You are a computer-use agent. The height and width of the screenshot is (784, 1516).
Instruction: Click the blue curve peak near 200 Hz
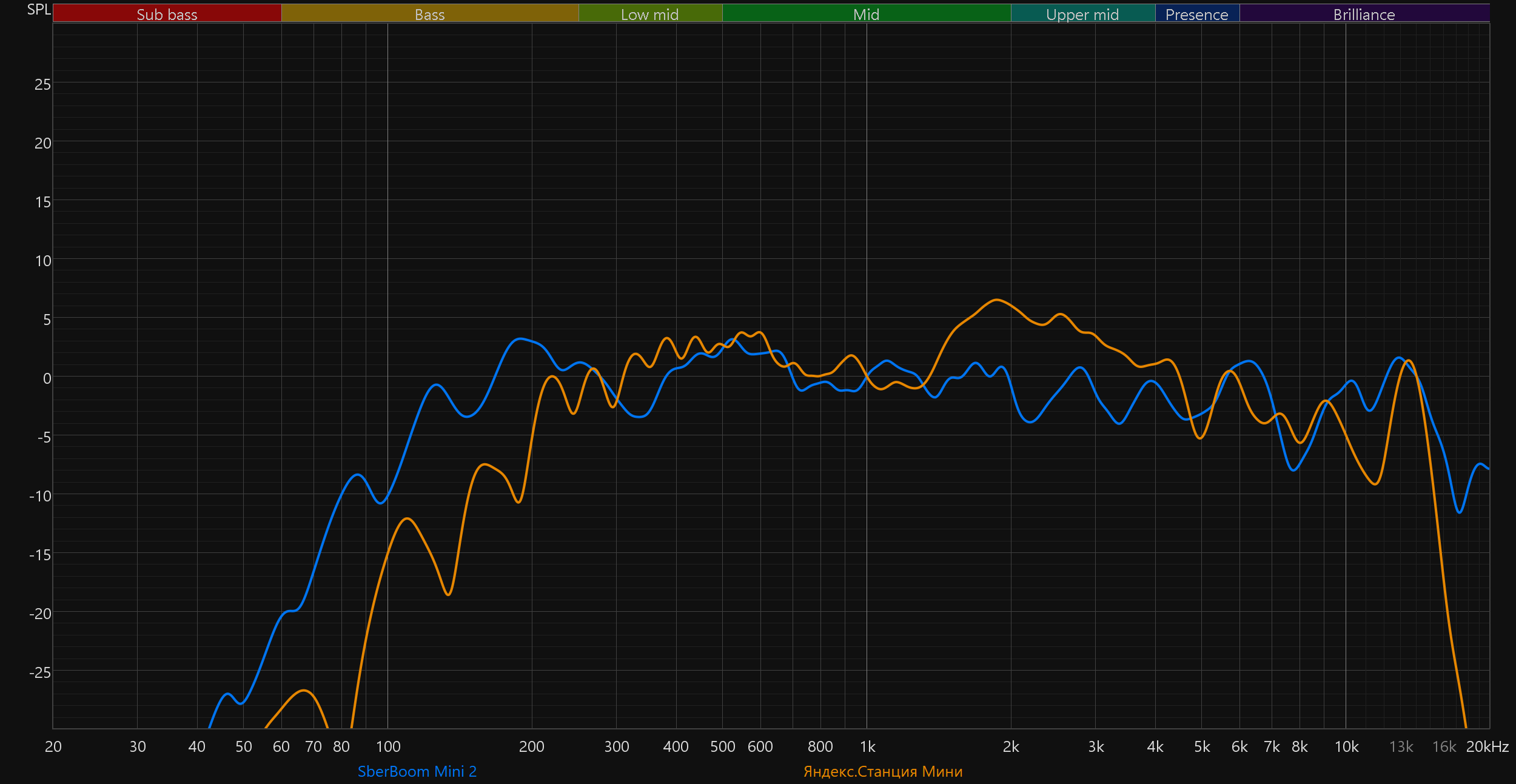[x=520, y=339]
